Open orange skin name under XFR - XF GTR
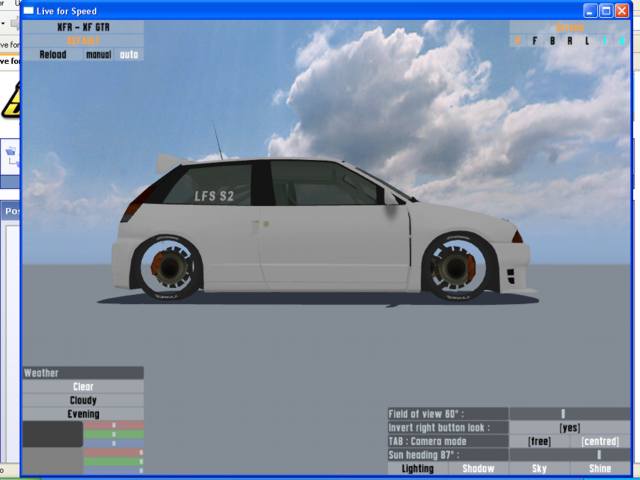Viewport: 640px width, 480px height. click(x=83, y=41)
